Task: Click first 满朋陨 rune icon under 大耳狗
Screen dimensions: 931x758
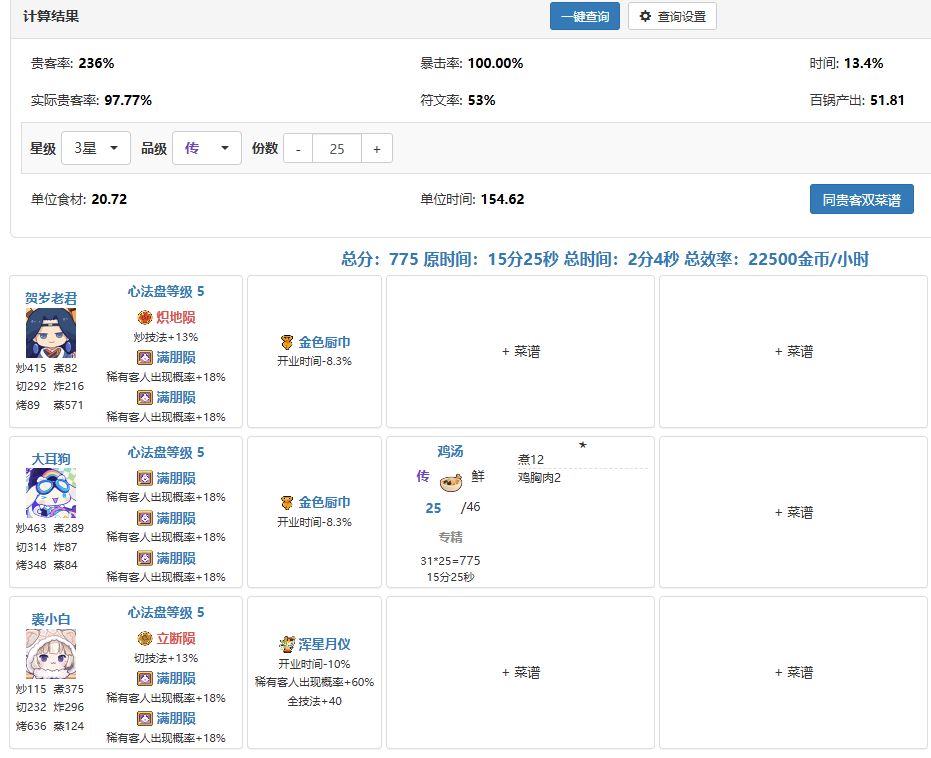Action: click(x=145, y=478)
